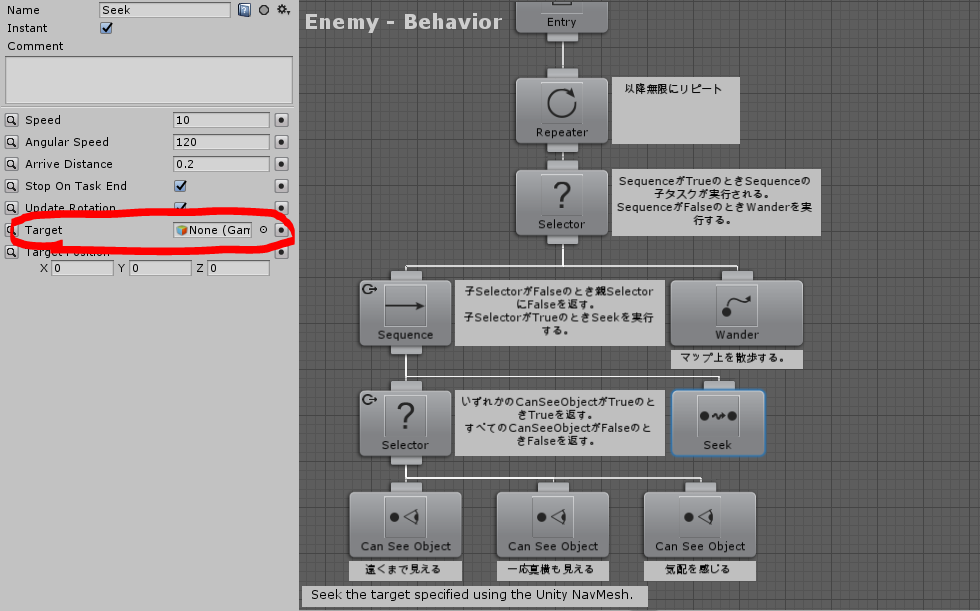The width and height of the screenshot is (980, 611).
Task: Click the abort-type arrow icon on lower Selector node
Action: pos(369,399)
